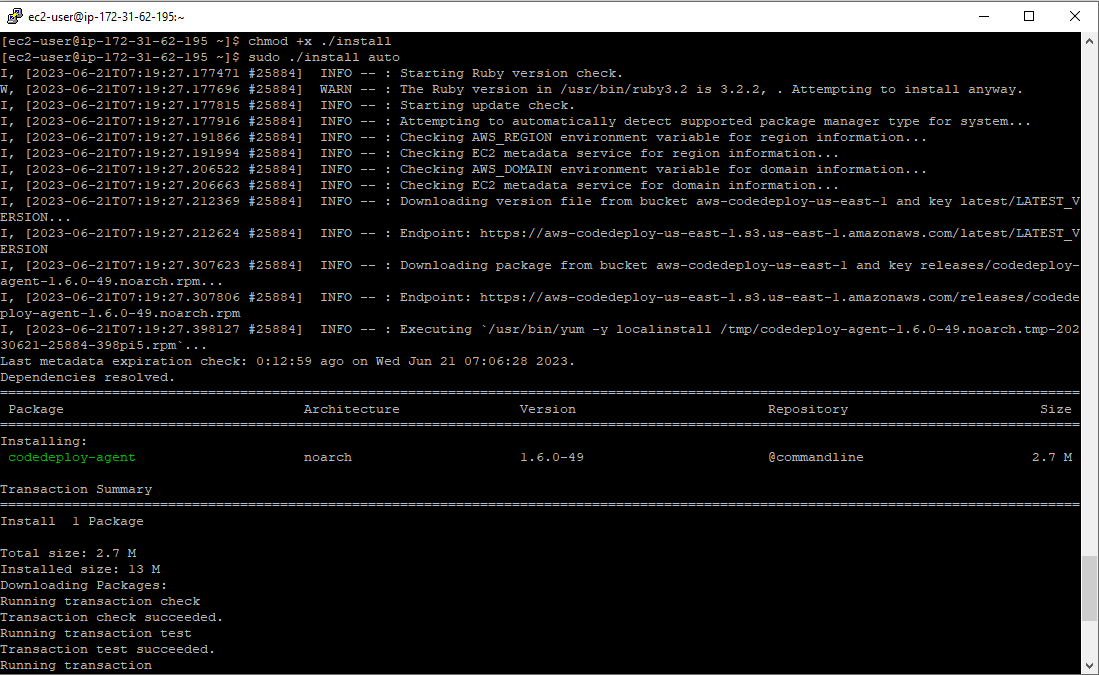Click 'Starting Ruby version check.' log line

(x=511, y=74)
